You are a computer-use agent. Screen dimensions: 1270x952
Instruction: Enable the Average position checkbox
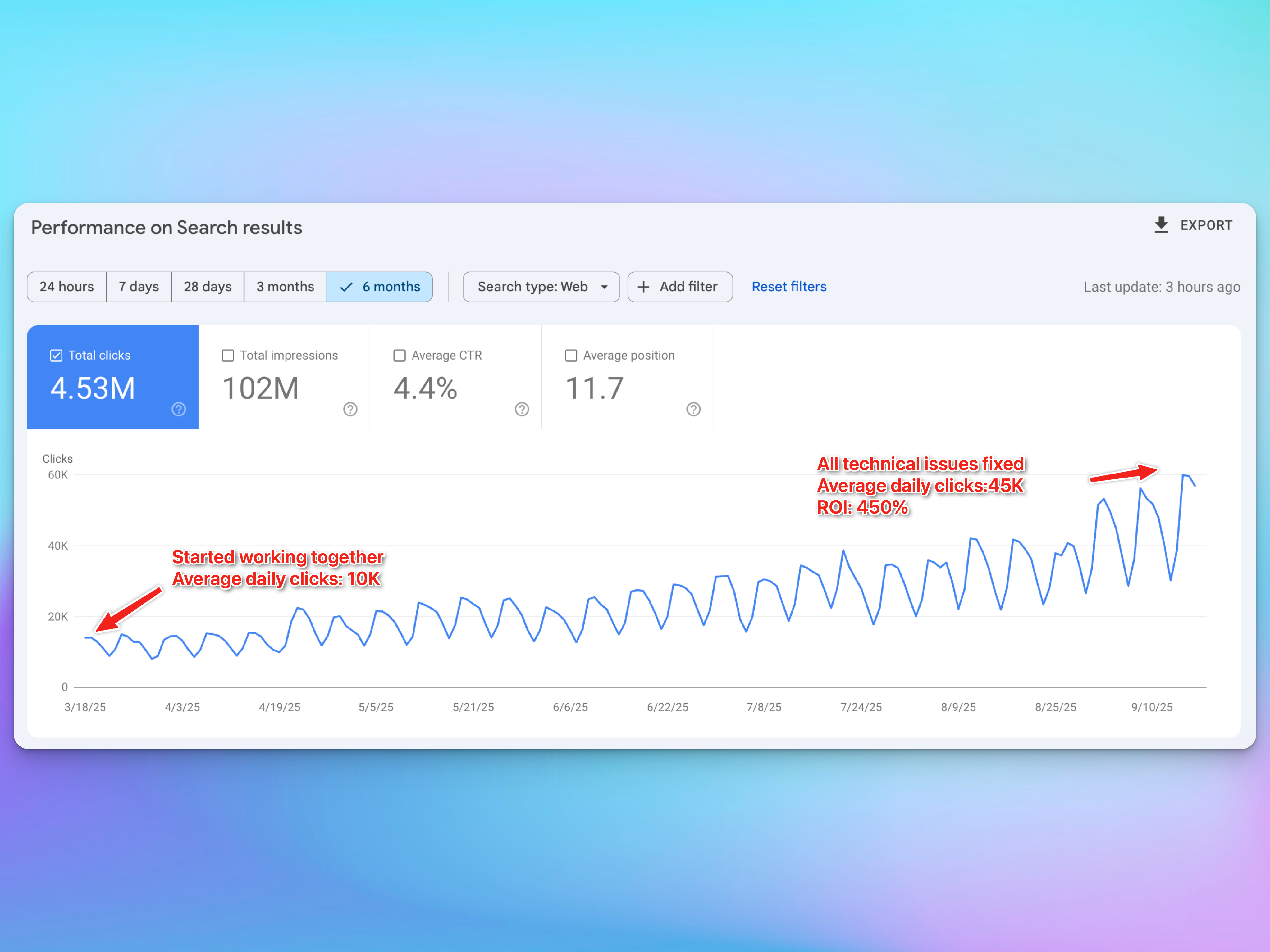(571, 356)
